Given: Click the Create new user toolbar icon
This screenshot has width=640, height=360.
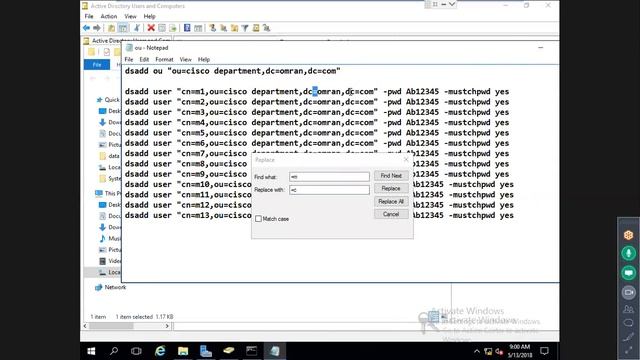Looking at the screenshot, I should [212, 28].
